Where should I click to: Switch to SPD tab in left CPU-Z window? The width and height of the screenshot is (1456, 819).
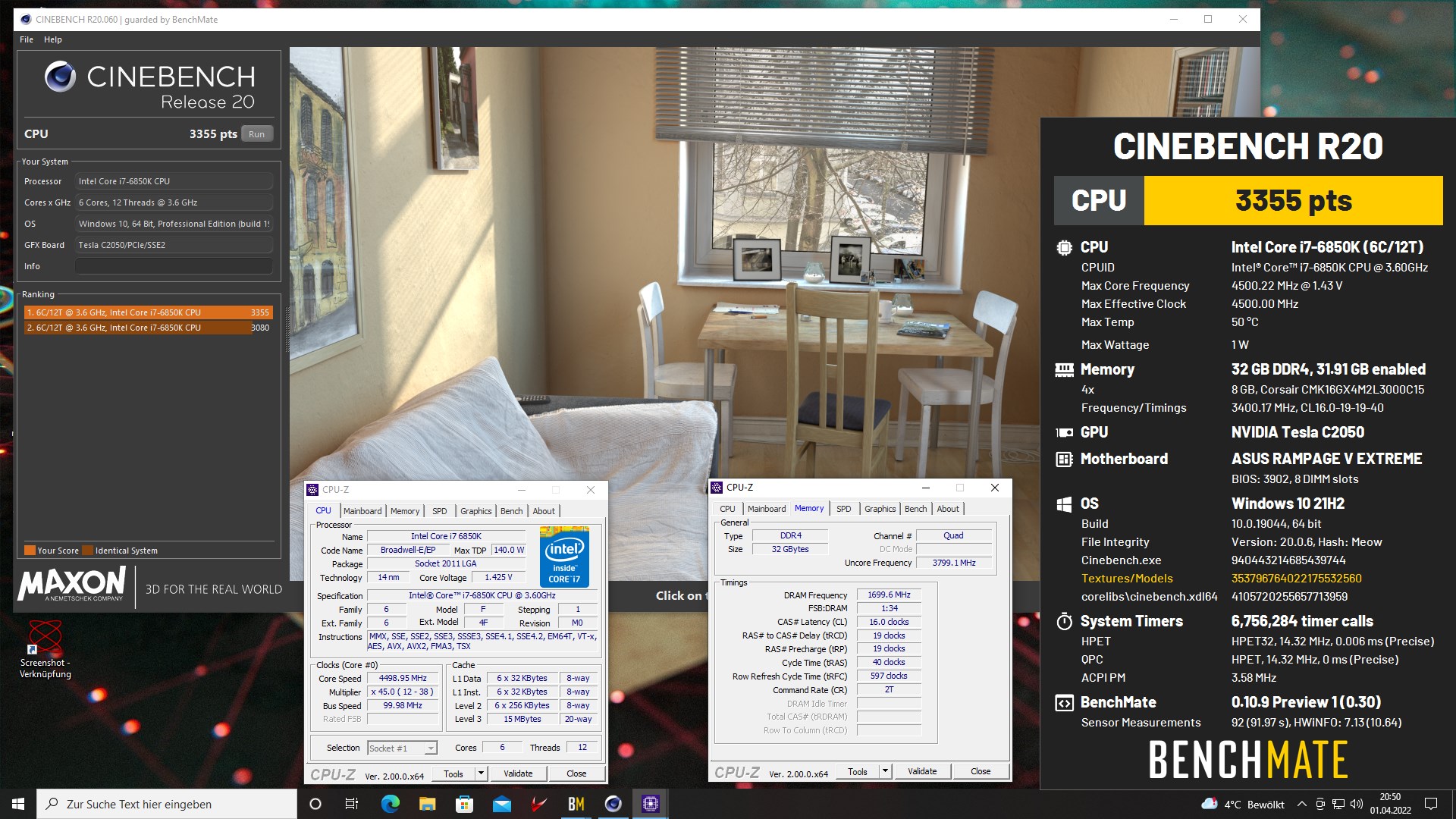click(440, 511)
